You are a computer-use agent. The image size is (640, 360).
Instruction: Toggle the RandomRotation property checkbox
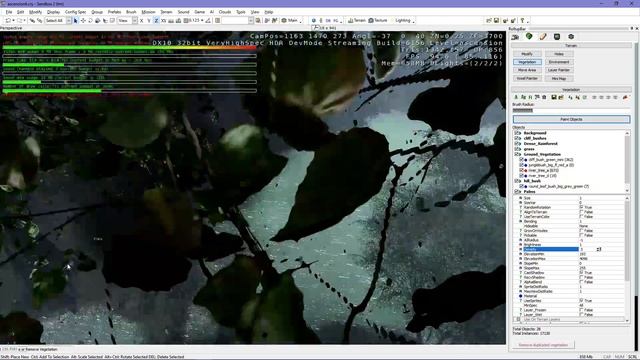coord(581,207)
